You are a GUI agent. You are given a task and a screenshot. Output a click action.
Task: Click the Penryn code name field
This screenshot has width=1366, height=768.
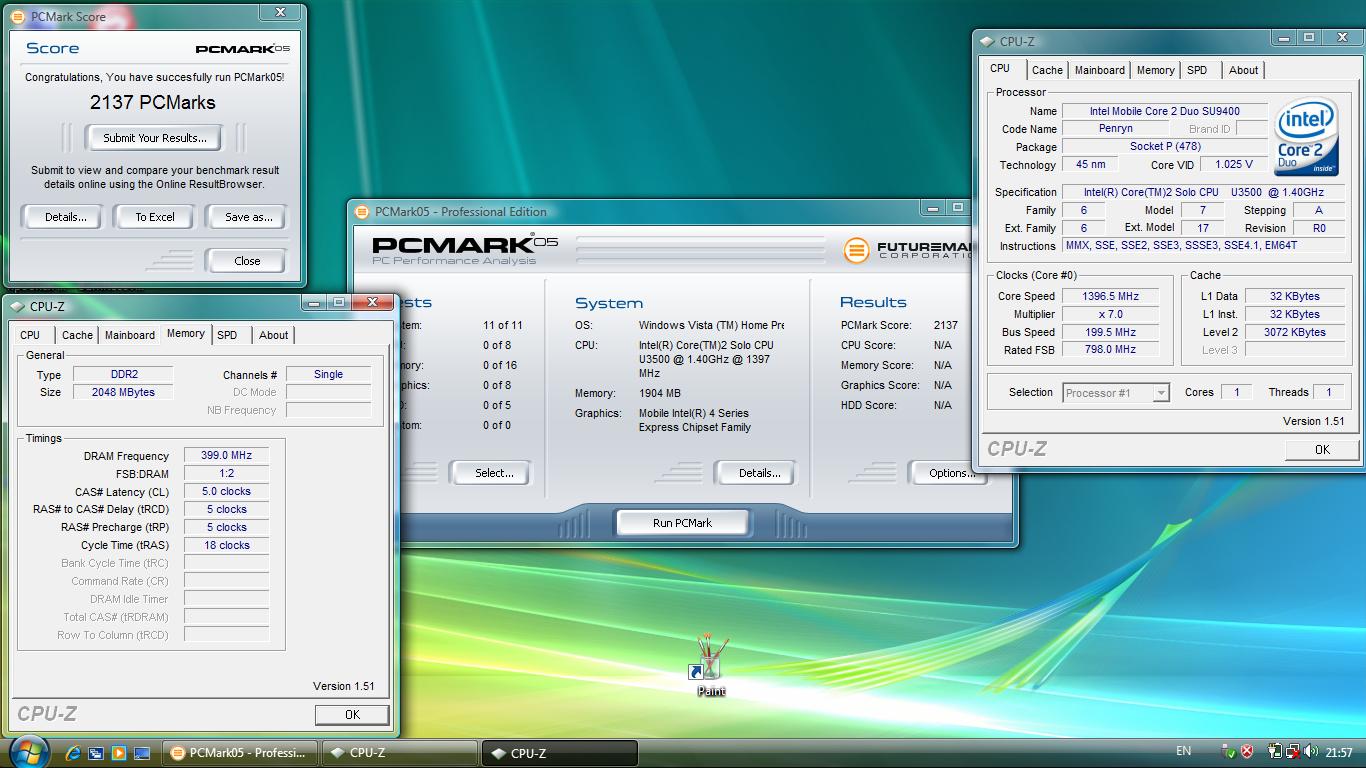(1115, 129)
